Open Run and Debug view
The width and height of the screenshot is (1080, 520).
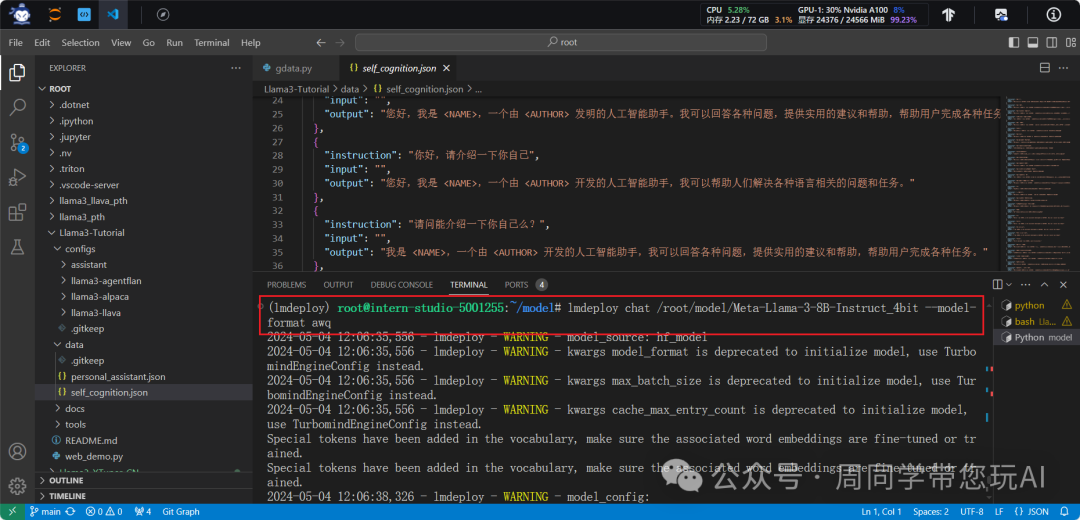click(17, 177)
